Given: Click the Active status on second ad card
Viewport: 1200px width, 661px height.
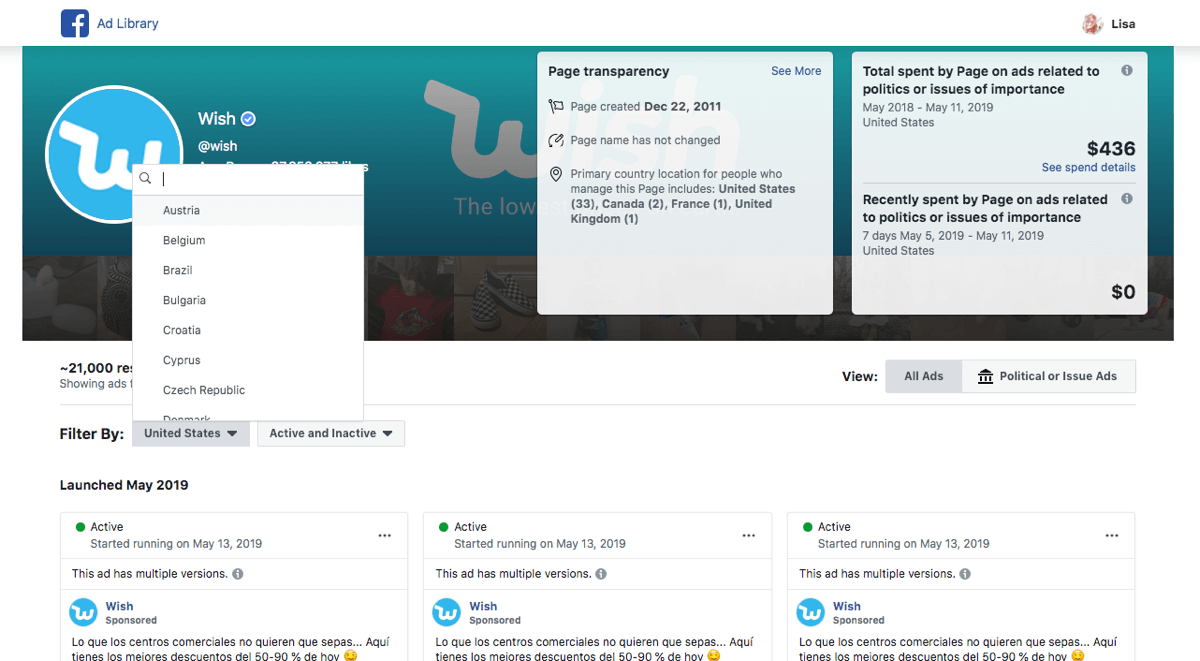Looking at the screenshot, I should (x=471, y=527).
